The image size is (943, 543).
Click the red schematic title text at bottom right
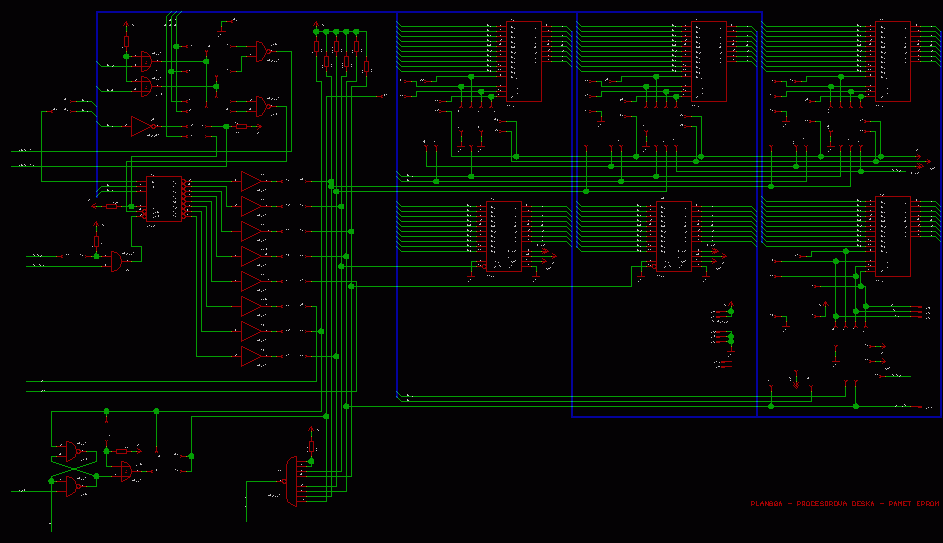click(x=845, y=504)
